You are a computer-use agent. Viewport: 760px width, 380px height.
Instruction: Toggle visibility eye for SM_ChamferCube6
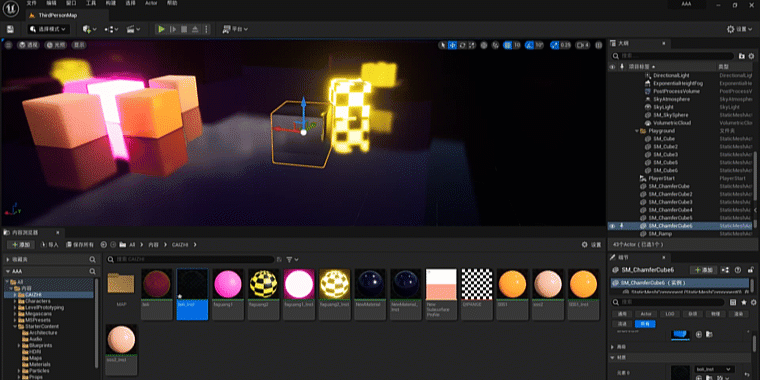point(613,226)
